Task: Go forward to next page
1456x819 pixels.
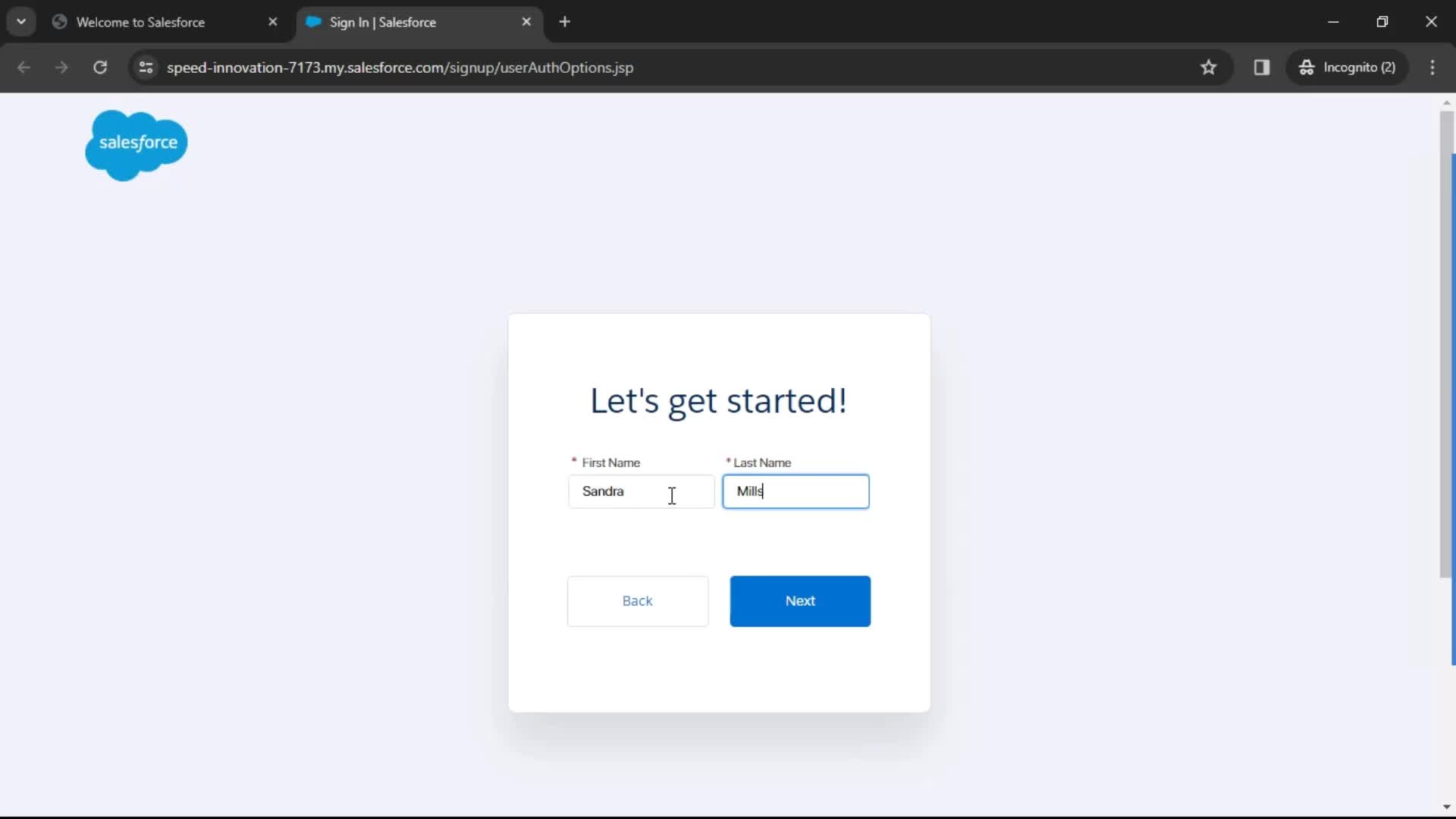Action: 61,67
